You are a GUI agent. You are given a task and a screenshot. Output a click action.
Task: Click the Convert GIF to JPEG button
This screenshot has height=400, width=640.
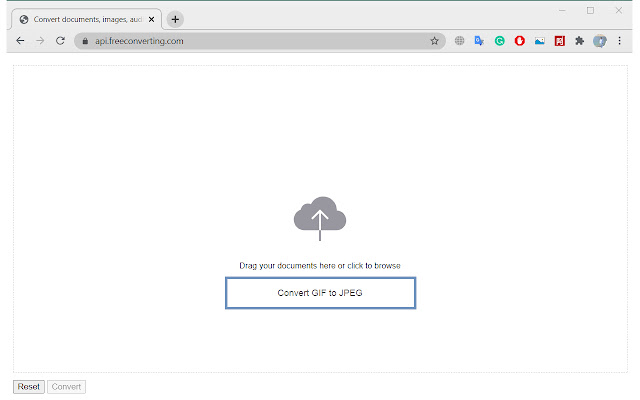point(320,293)
